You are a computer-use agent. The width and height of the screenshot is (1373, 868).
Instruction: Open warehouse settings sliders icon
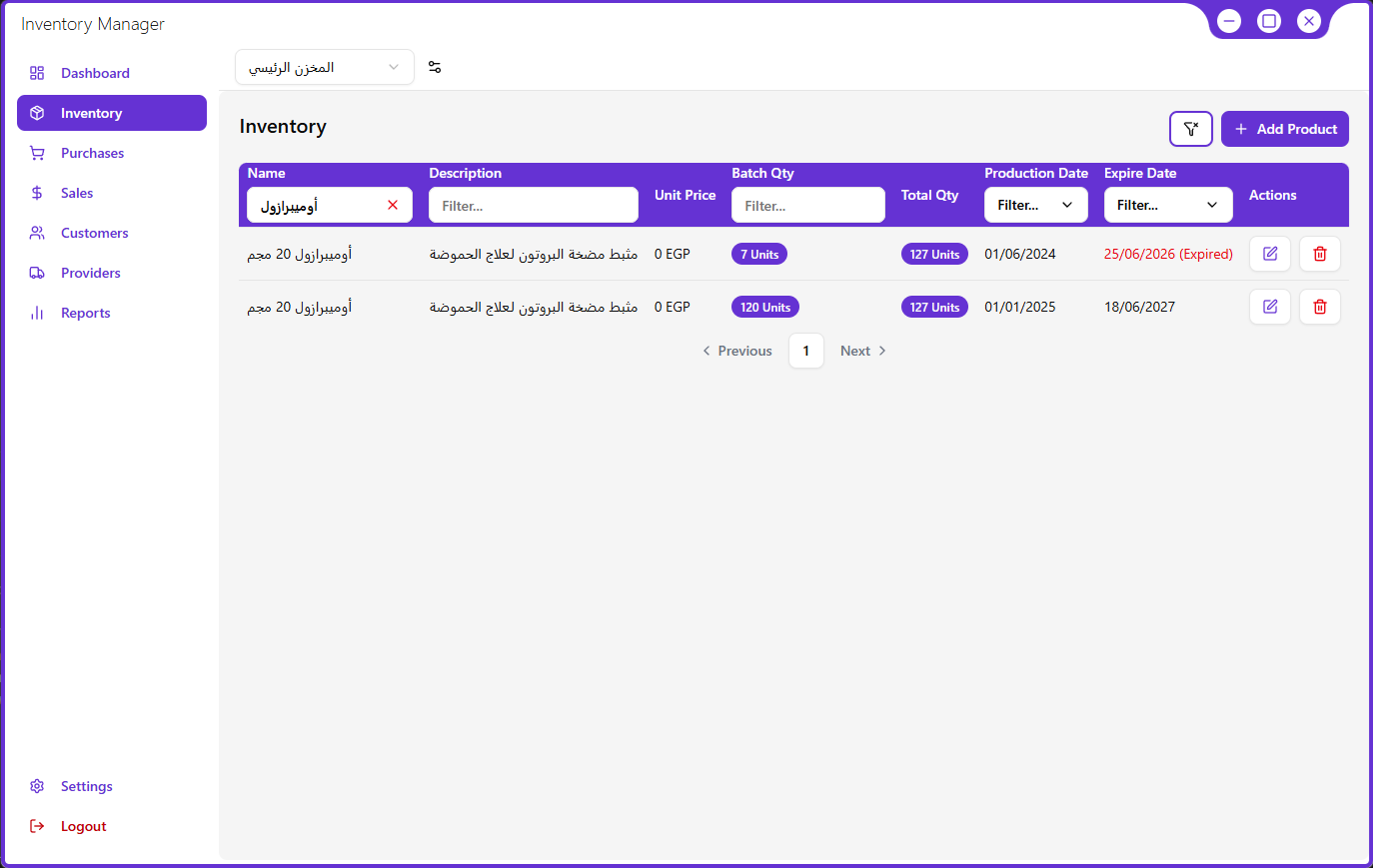(x=435, y=67)
